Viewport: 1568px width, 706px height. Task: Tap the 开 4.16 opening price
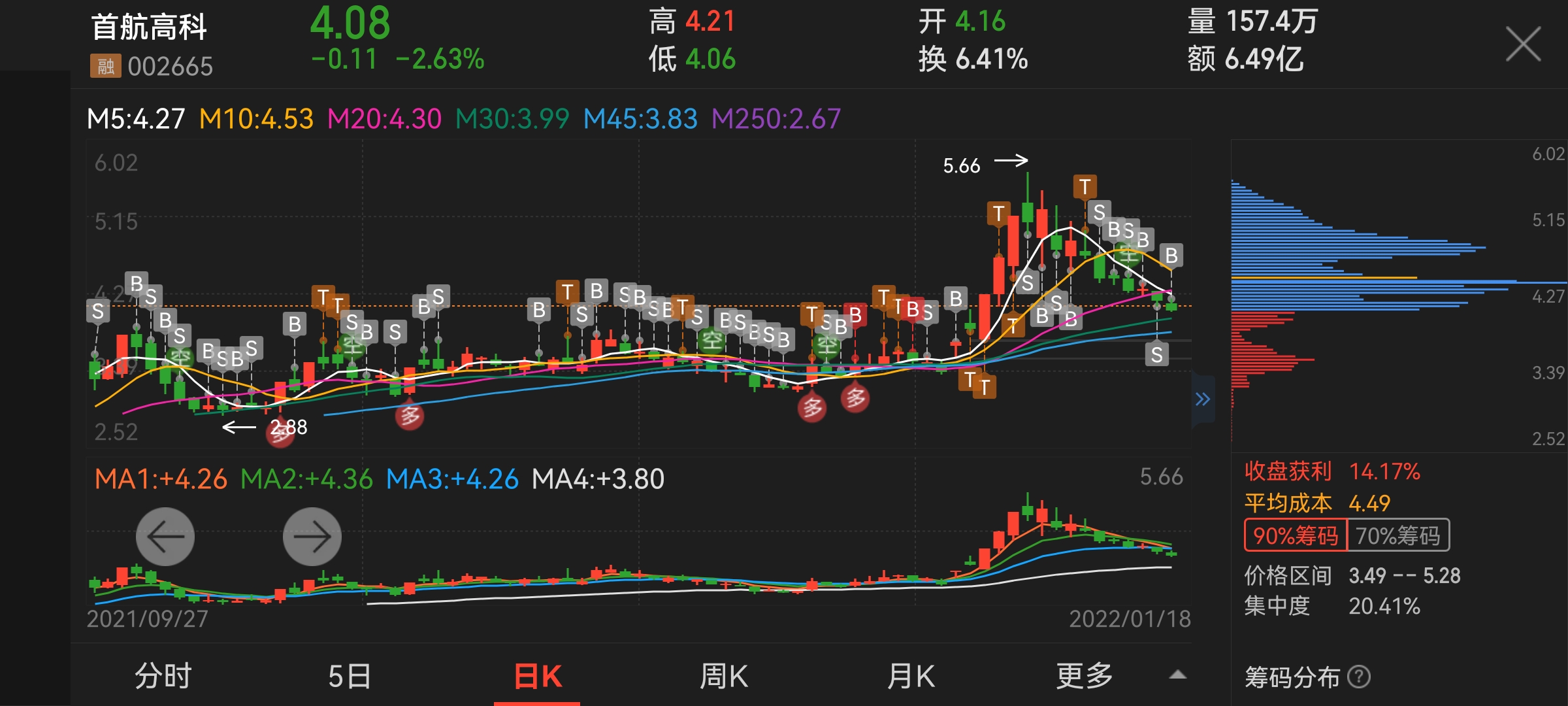pos(962,22)
